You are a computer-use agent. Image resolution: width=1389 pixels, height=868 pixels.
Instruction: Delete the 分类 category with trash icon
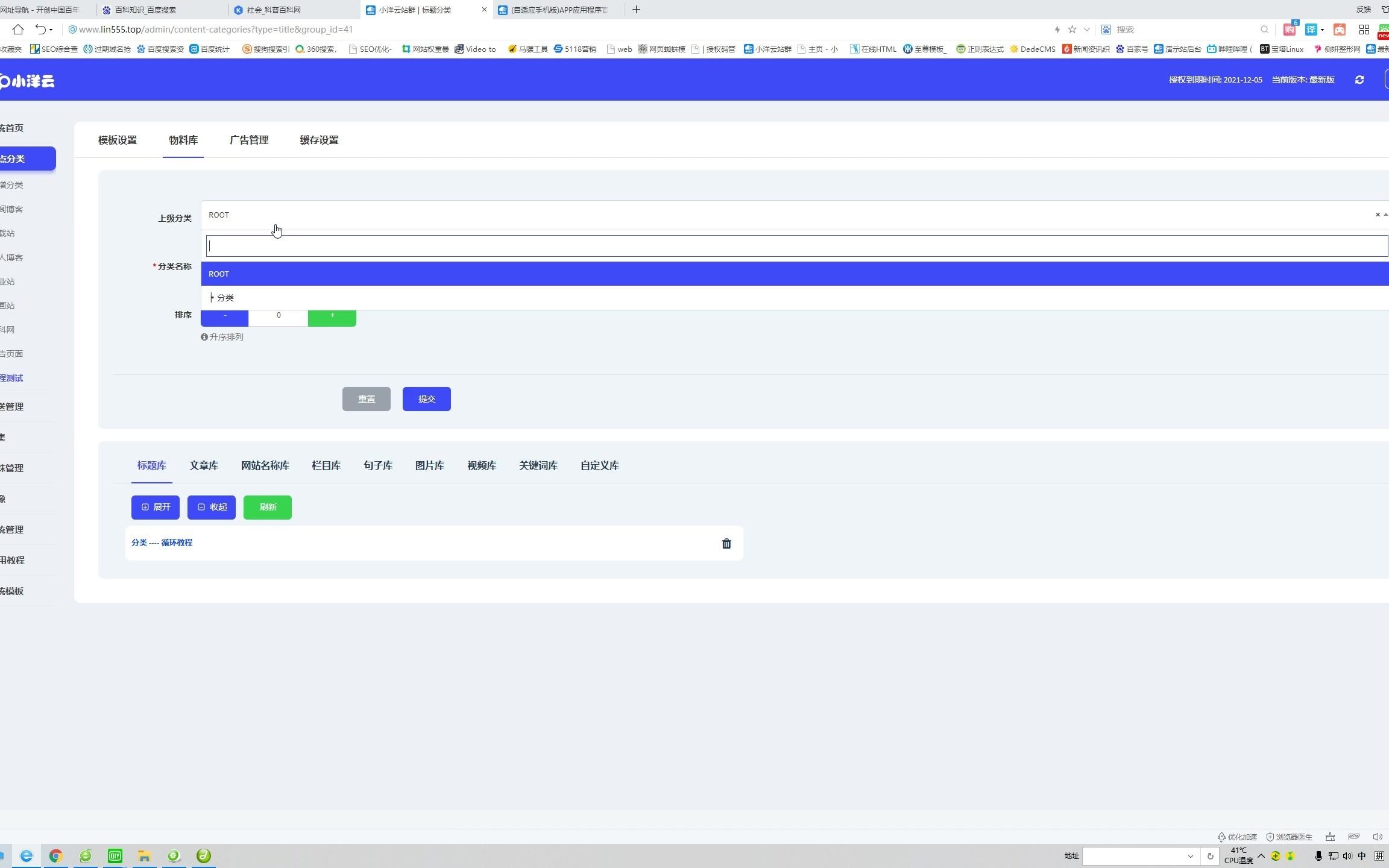point(726,543)
